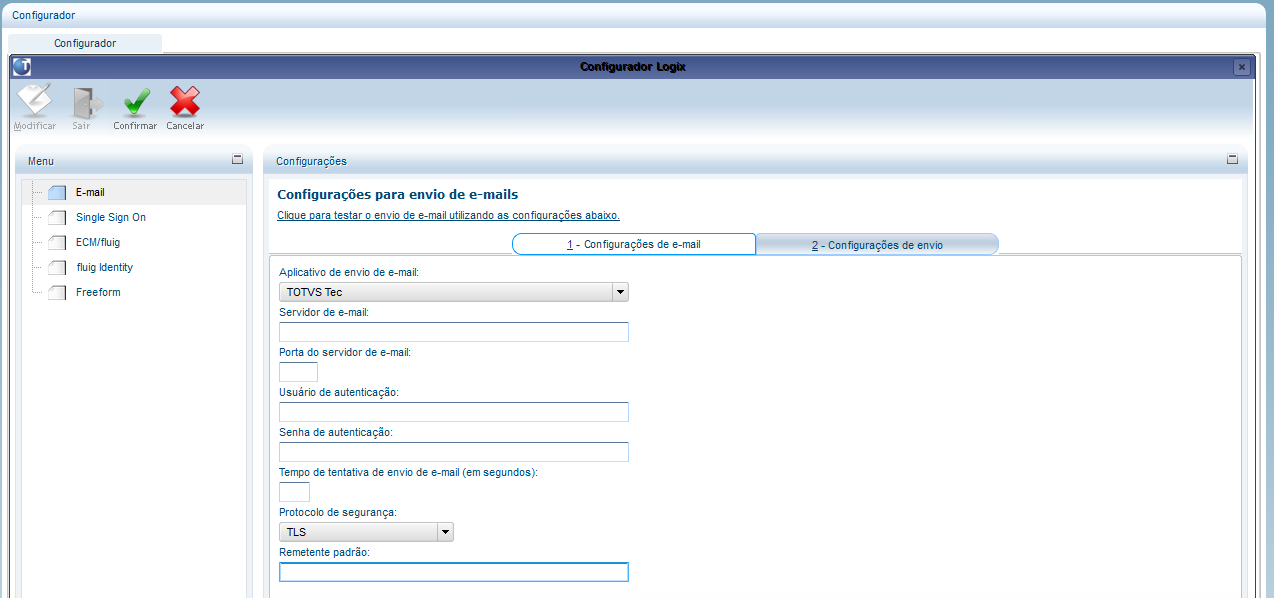This screenshot has width=1276, height=598.
Task: Open the Aplicativo de envio dropdown
Action: 620,292
